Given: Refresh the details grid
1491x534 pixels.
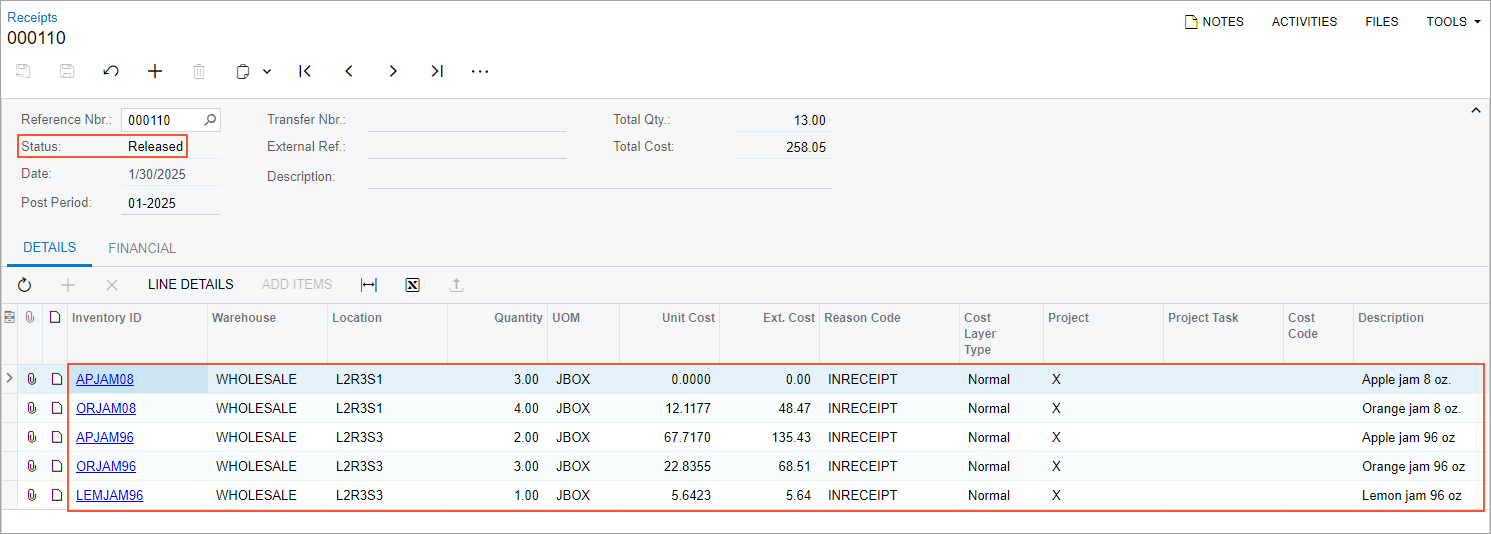Looking at the screenshot, I should tap(25, 285).
